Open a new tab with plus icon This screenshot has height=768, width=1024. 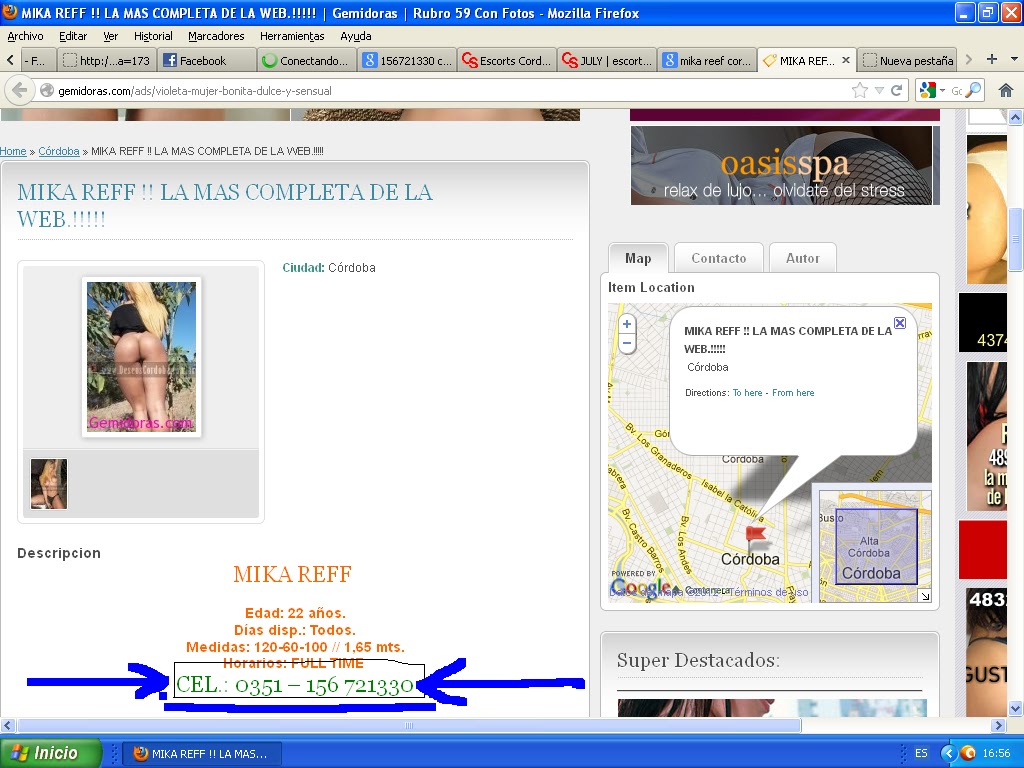tap(991, 59)
